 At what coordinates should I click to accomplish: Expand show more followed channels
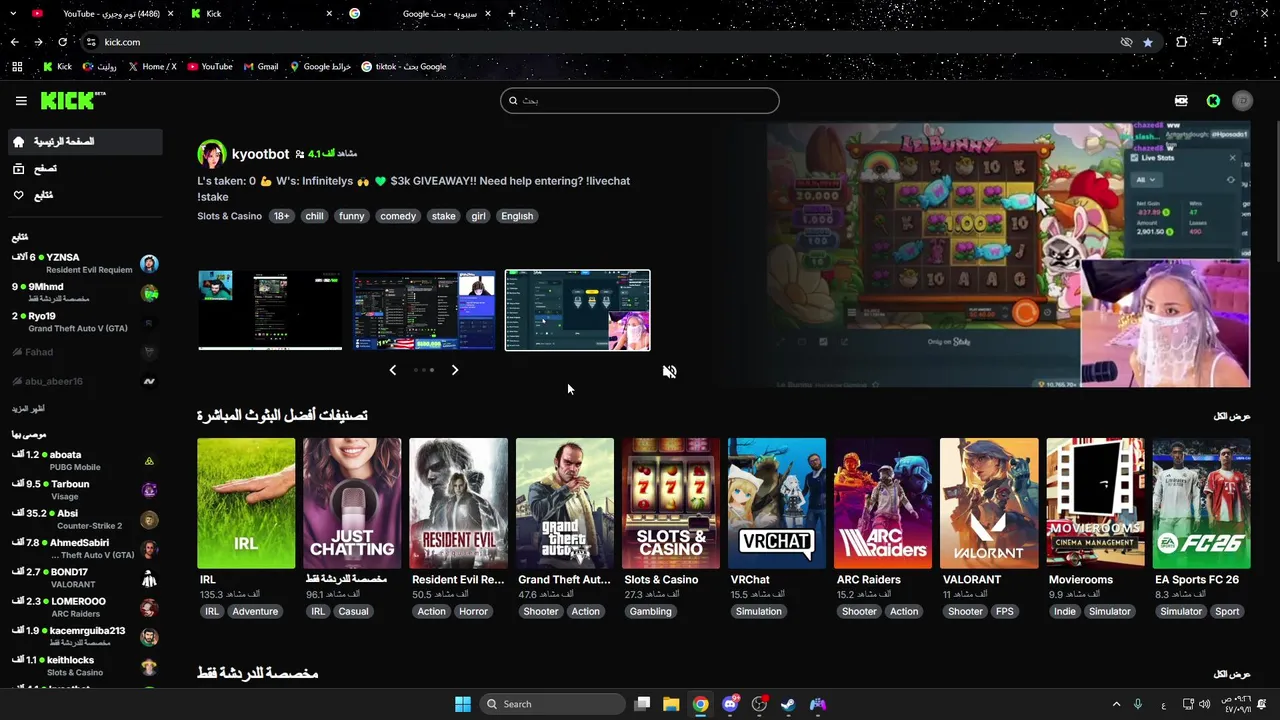[x=28, y=409]
